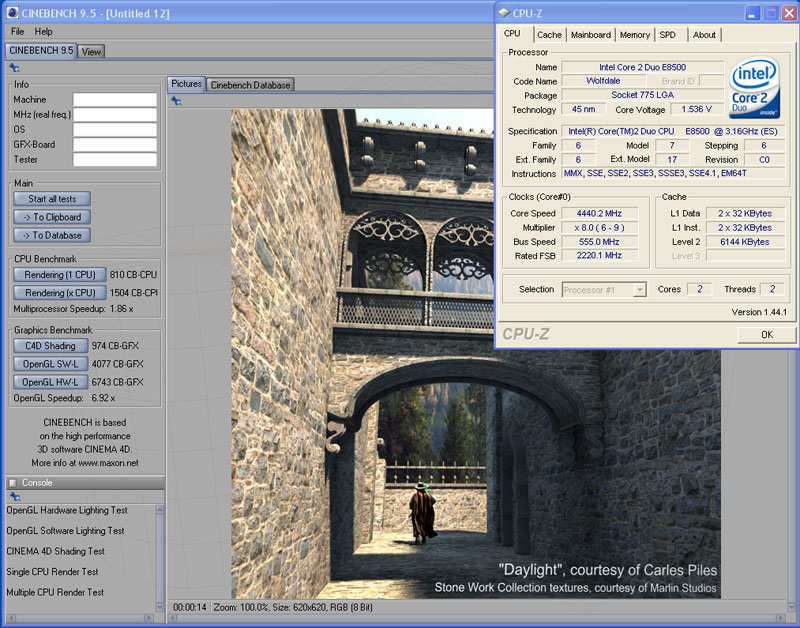Click the pin icon under the Console header
The width and height of the screenshot is (800, 628).
tap(15, 496)
